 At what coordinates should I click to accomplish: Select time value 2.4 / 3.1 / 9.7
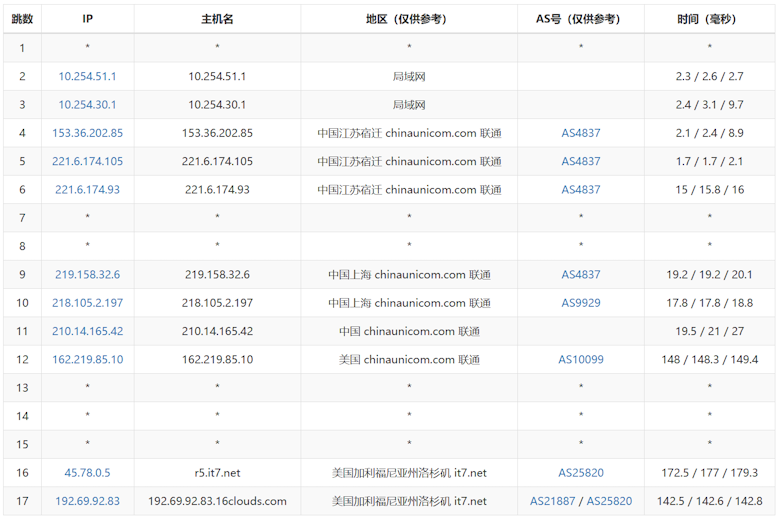tap(709, 104)
